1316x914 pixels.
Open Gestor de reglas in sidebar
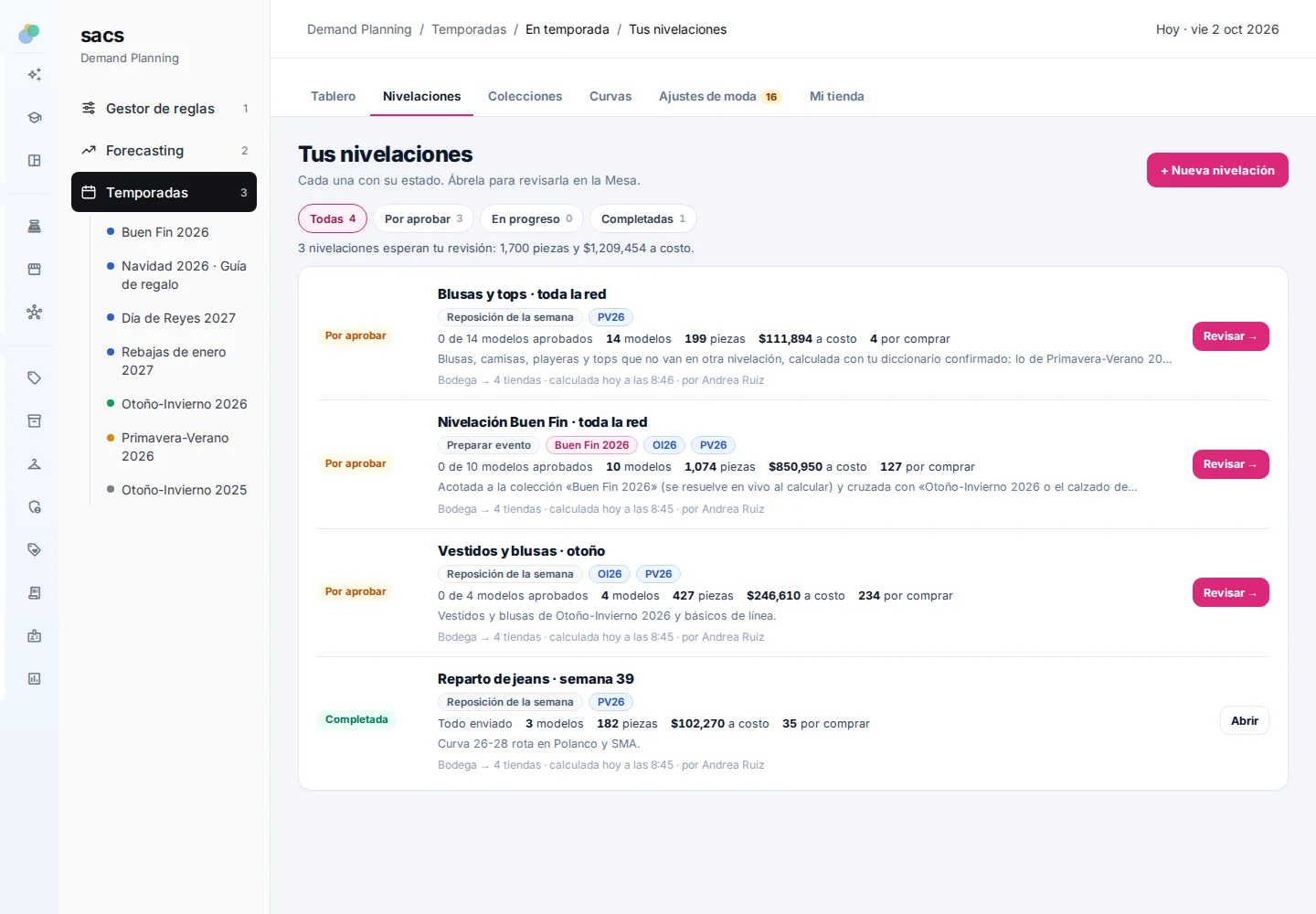pos(164,109)
